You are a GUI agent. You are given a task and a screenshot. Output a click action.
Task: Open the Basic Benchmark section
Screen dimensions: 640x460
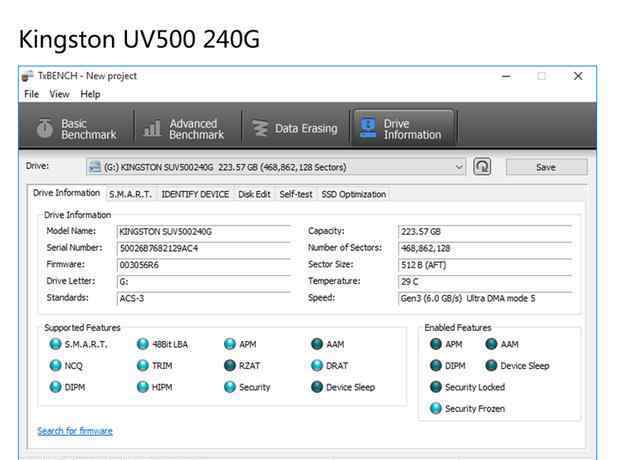pyautogui.click(x=76, y=129)
